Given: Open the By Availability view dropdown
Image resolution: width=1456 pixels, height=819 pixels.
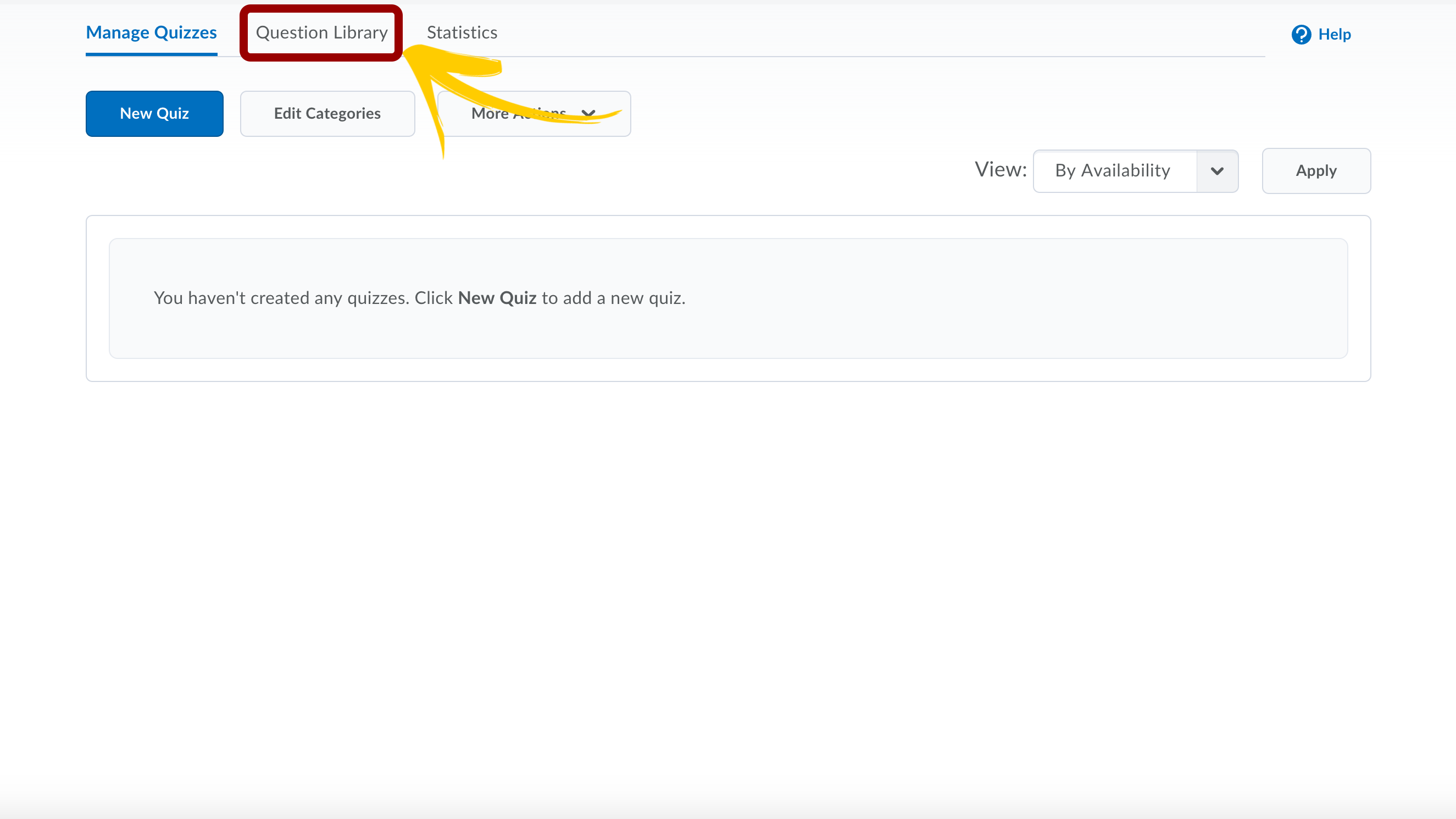Looking at the screenshot, I should click(1114, 171).
